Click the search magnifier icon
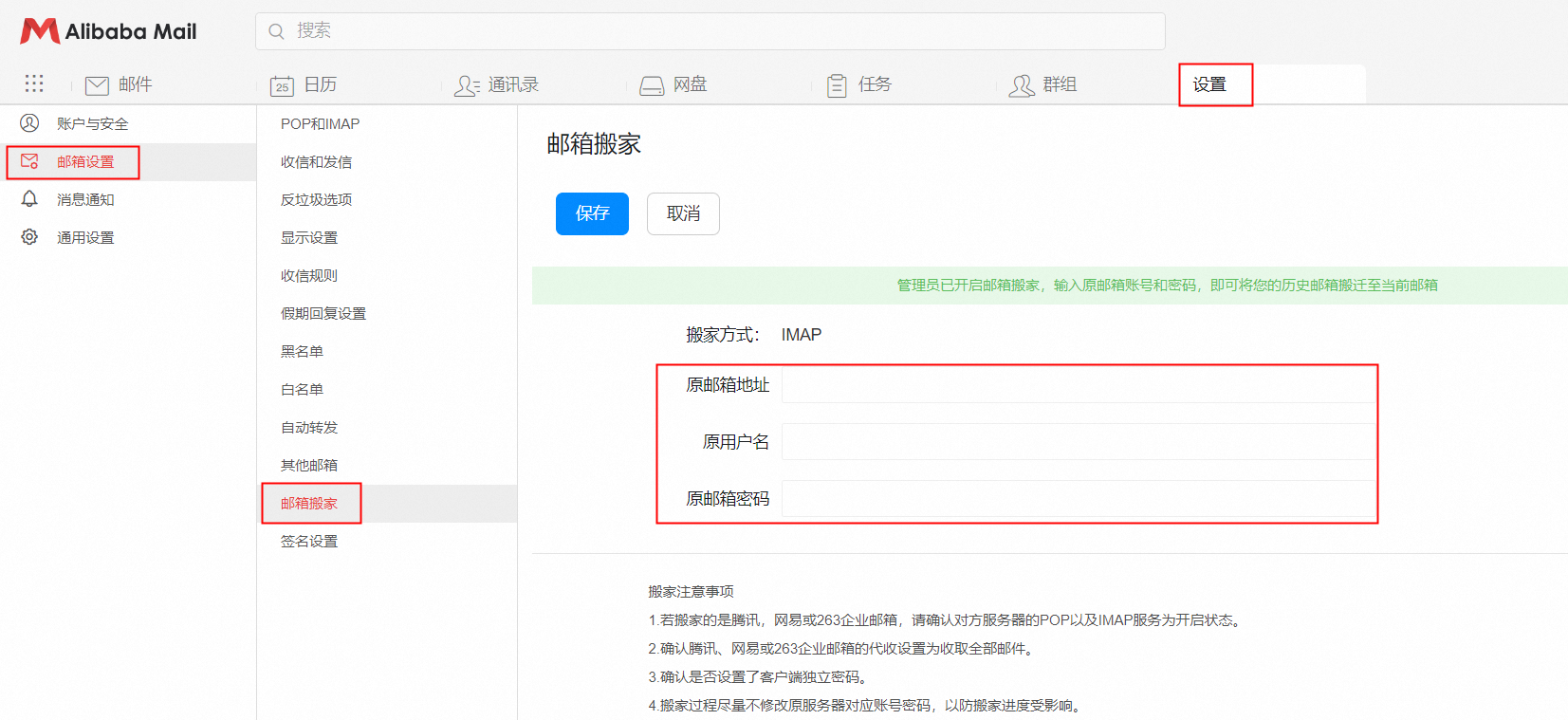Viewport: 1568px width, 720px height. 276,31
